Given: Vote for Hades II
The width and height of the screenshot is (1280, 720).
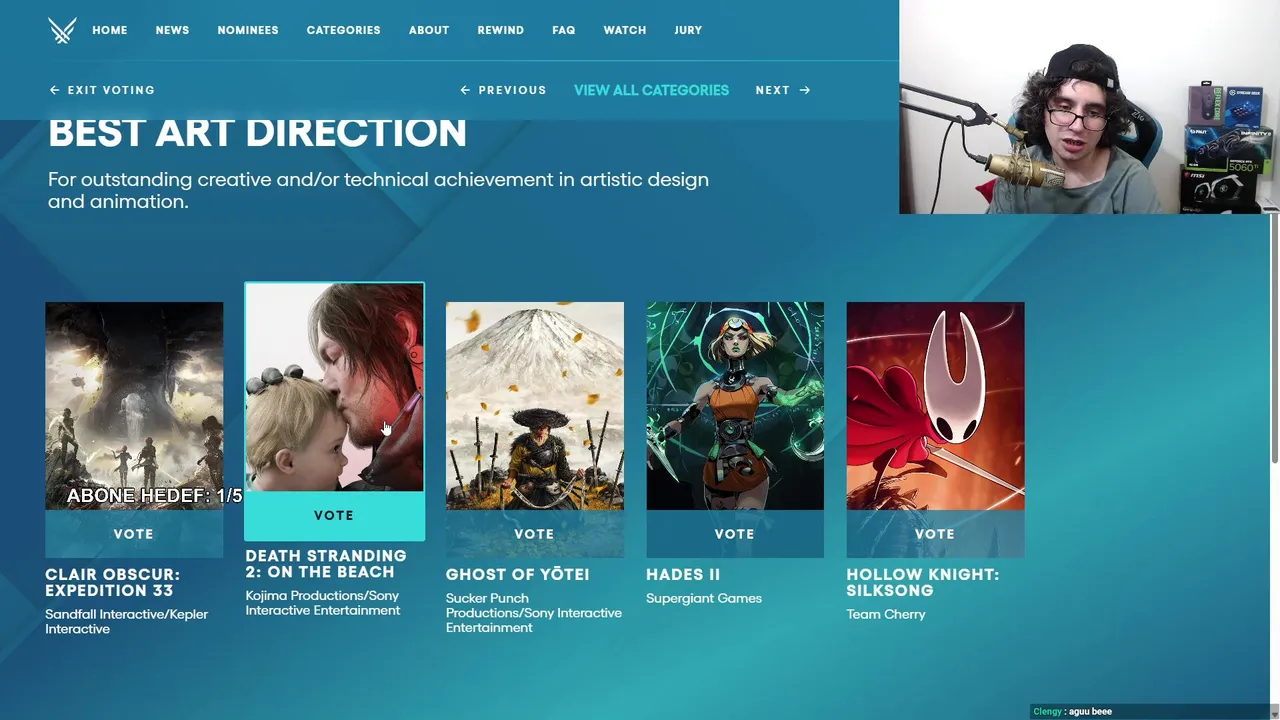Looking at the screenshot, I should tap(735, 534).
